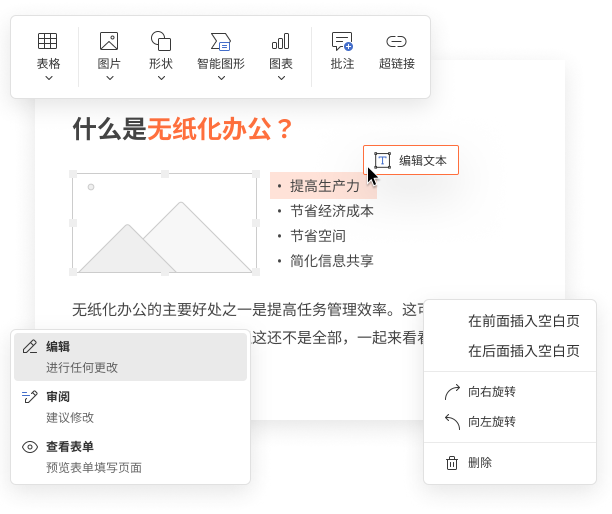
Task: Choose 向右旋转 from the page menu
Action: (510, 391)
